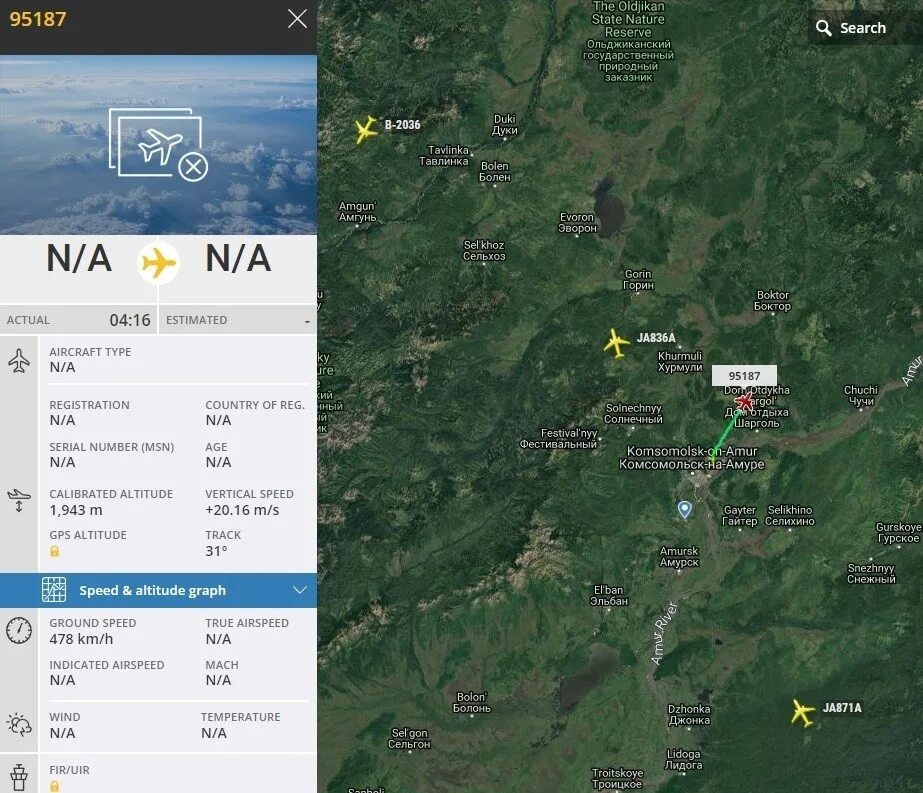Open the search magnifier icon

pos(824,28)
